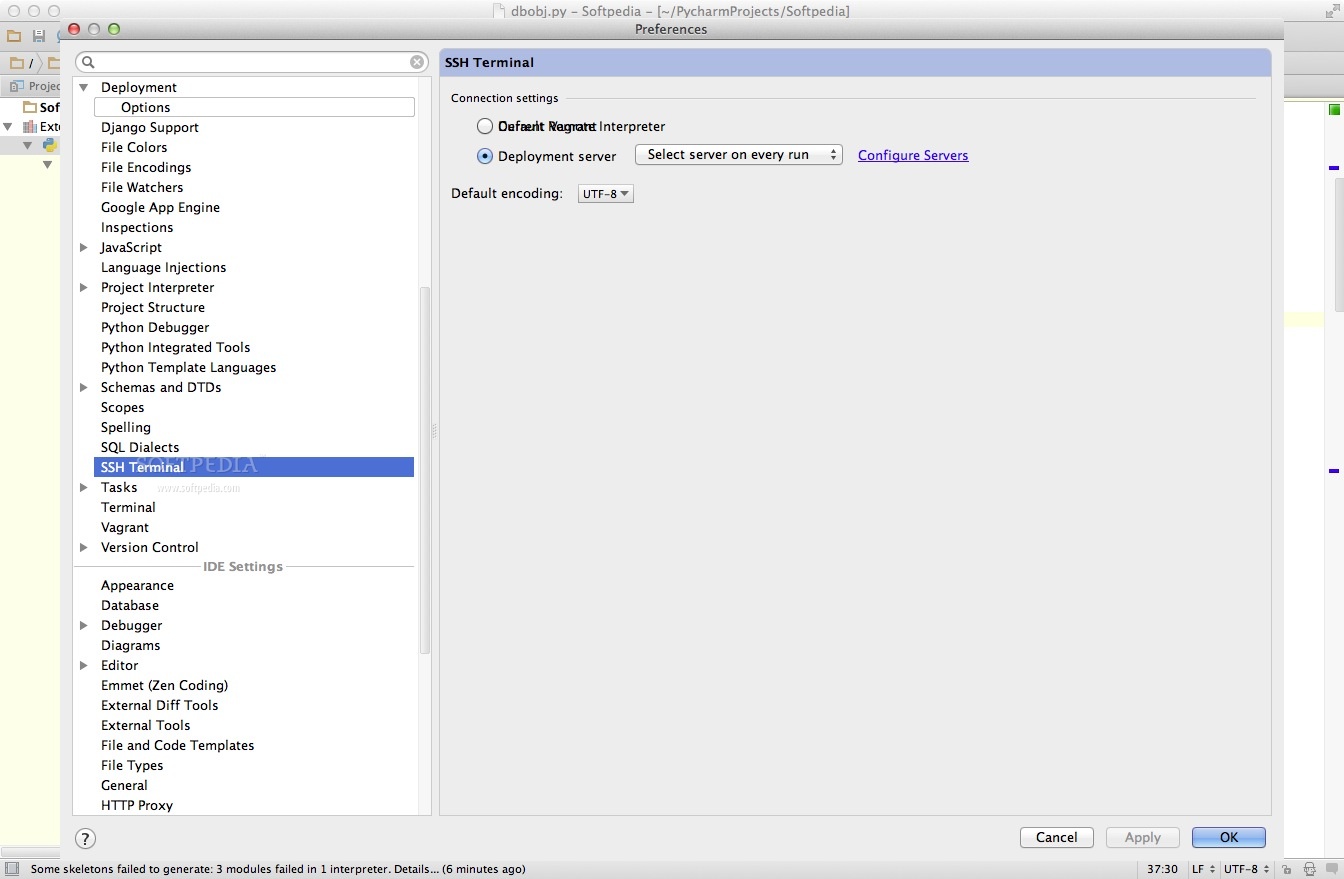Expand the Tasks settings node
This screenshot has width=1344, height=879.
tap(85, 487)
